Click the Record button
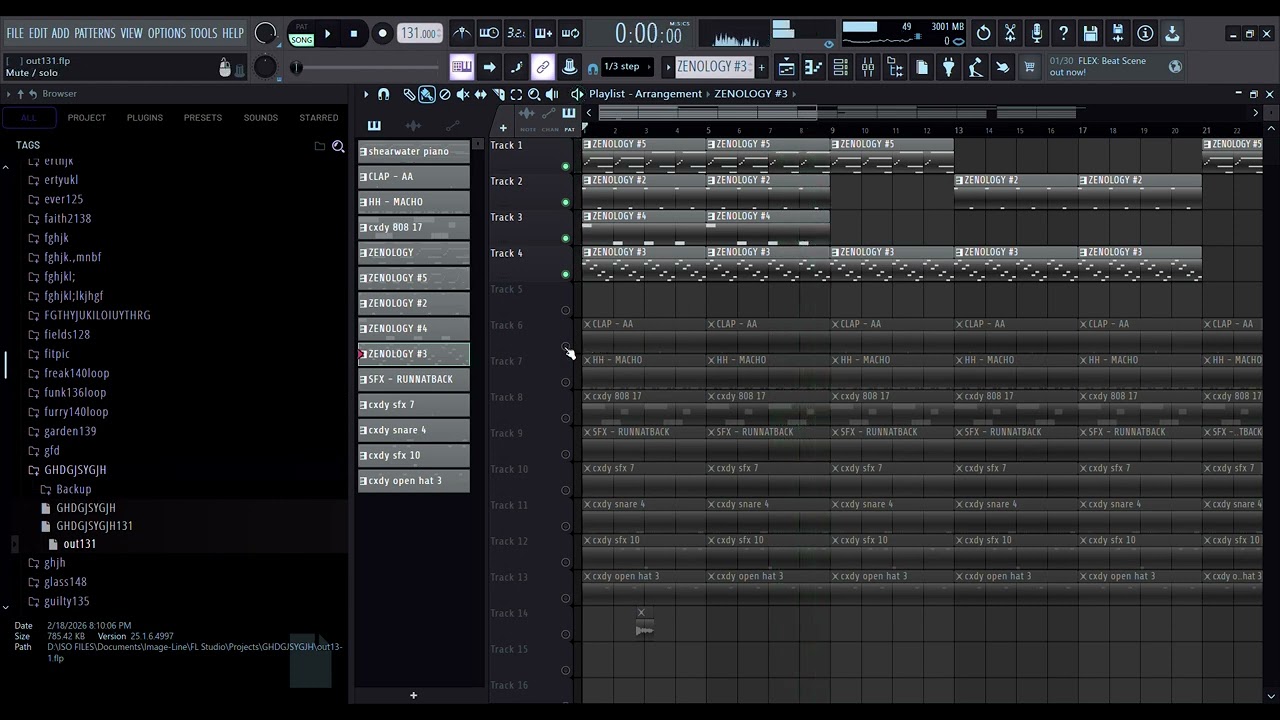 382,33
